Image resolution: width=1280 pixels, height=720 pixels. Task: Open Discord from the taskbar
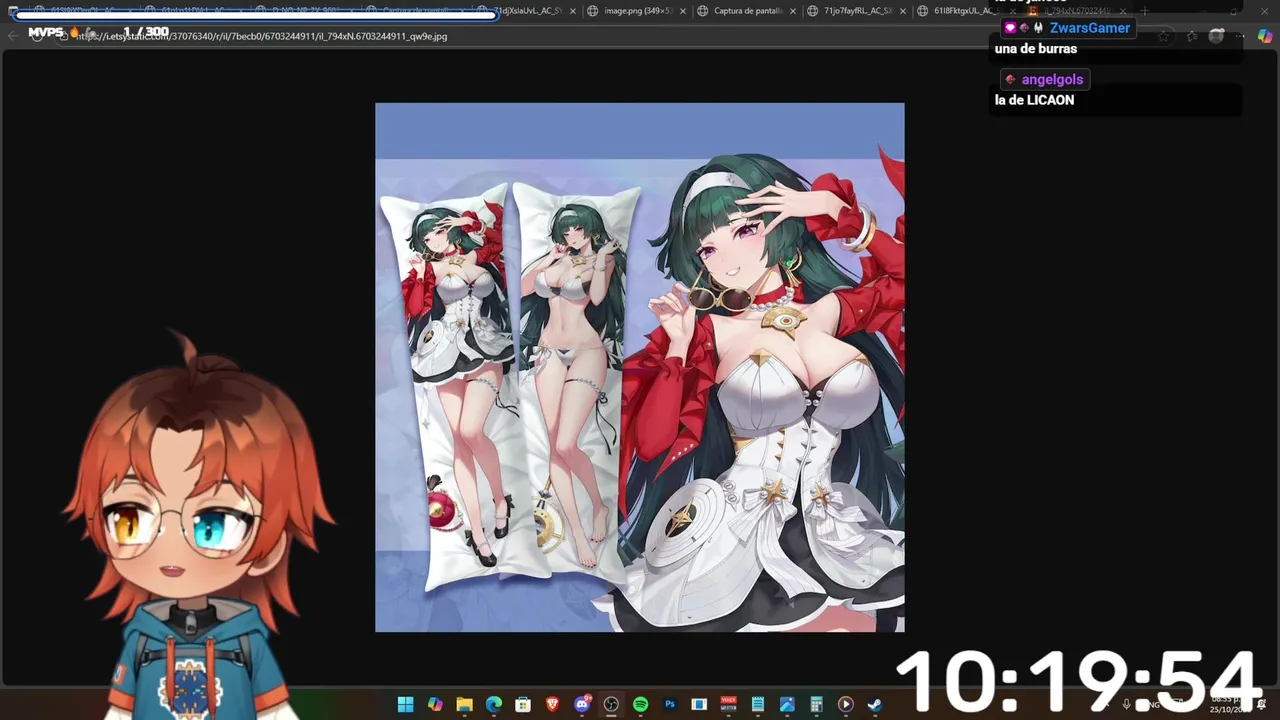(x=582, y=704)
